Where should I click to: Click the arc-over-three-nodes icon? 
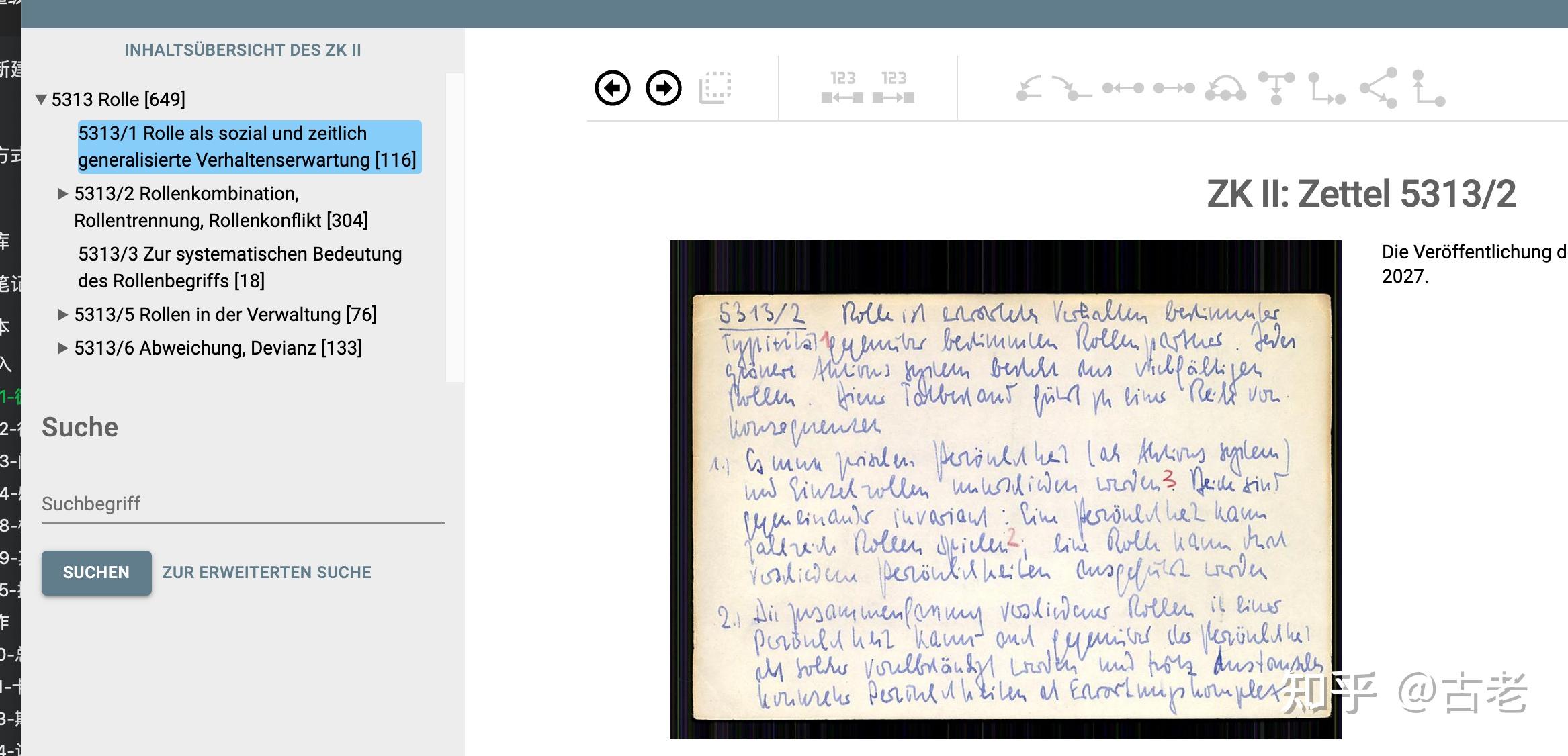tap(1225, 88)
